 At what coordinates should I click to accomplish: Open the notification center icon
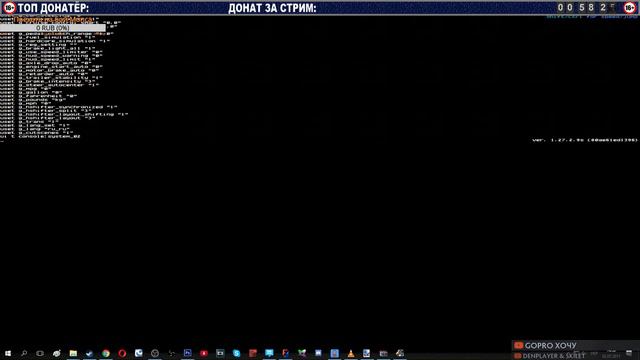coord(629,353)
